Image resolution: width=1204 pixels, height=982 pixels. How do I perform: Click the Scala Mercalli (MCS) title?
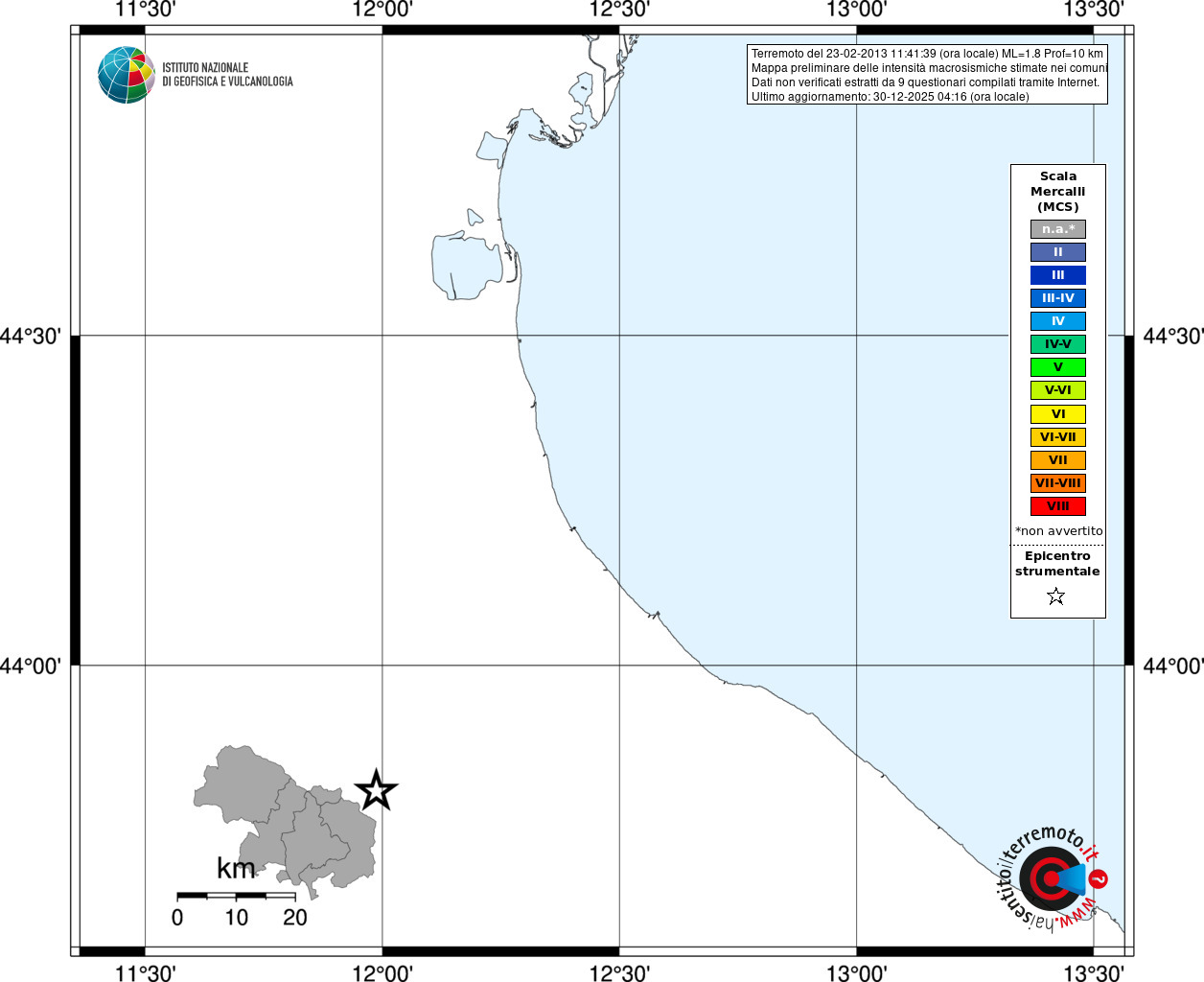point(1058,192)
